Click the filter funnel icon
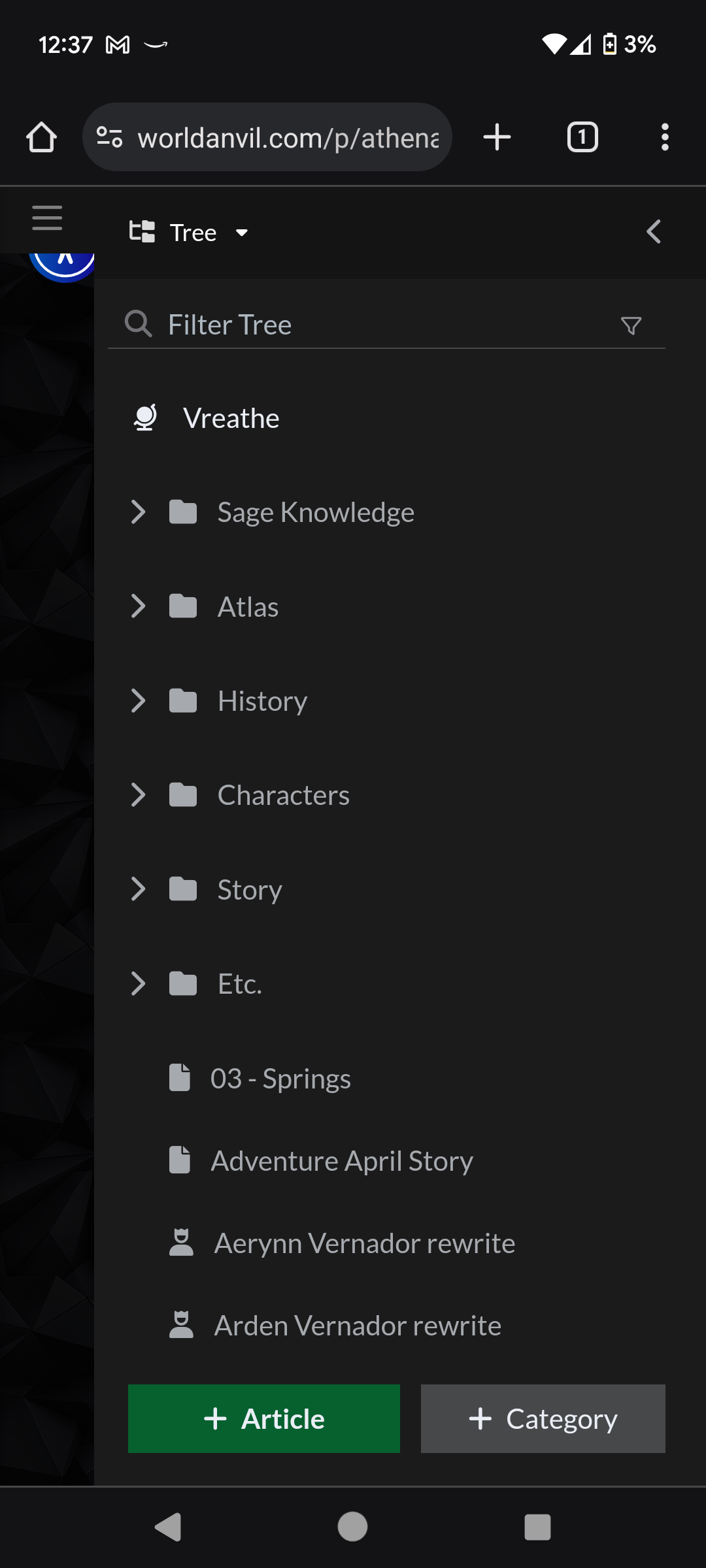The height and width of the screenshot is (1568, 706). (x=631, y=325)
